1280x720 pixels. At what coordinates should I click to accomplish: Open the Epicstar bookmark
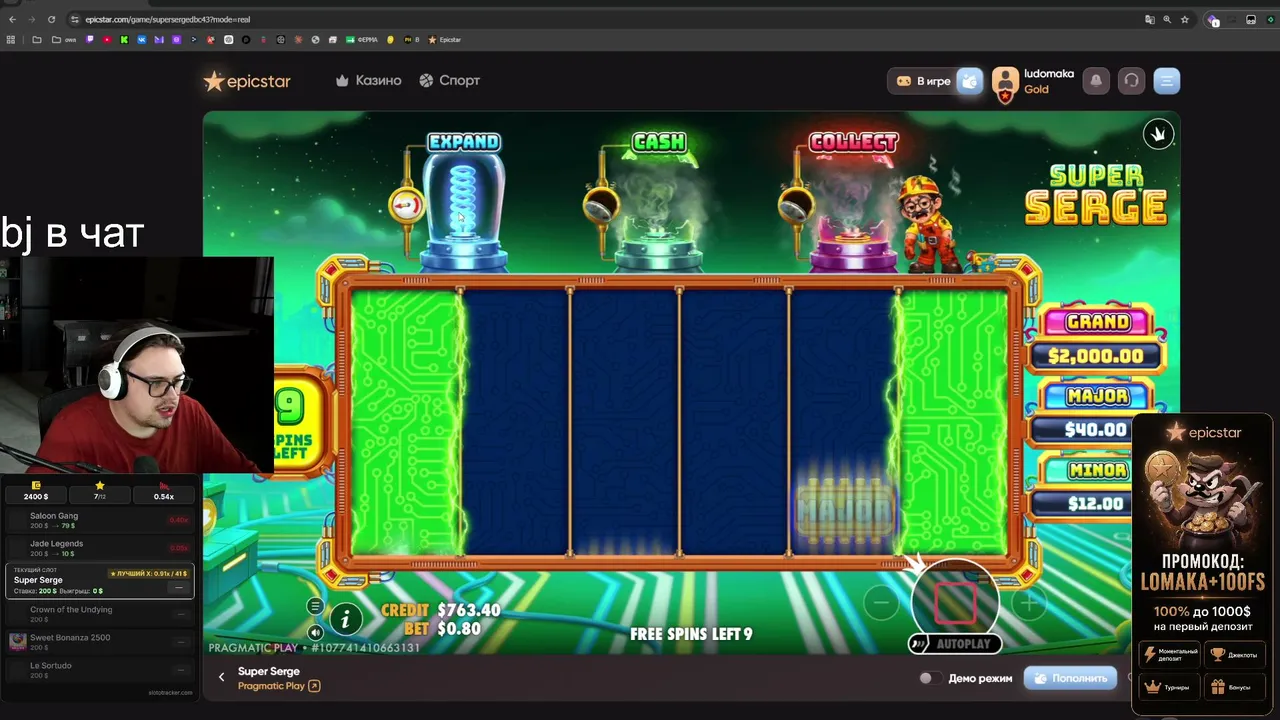(x=445, y=40)
